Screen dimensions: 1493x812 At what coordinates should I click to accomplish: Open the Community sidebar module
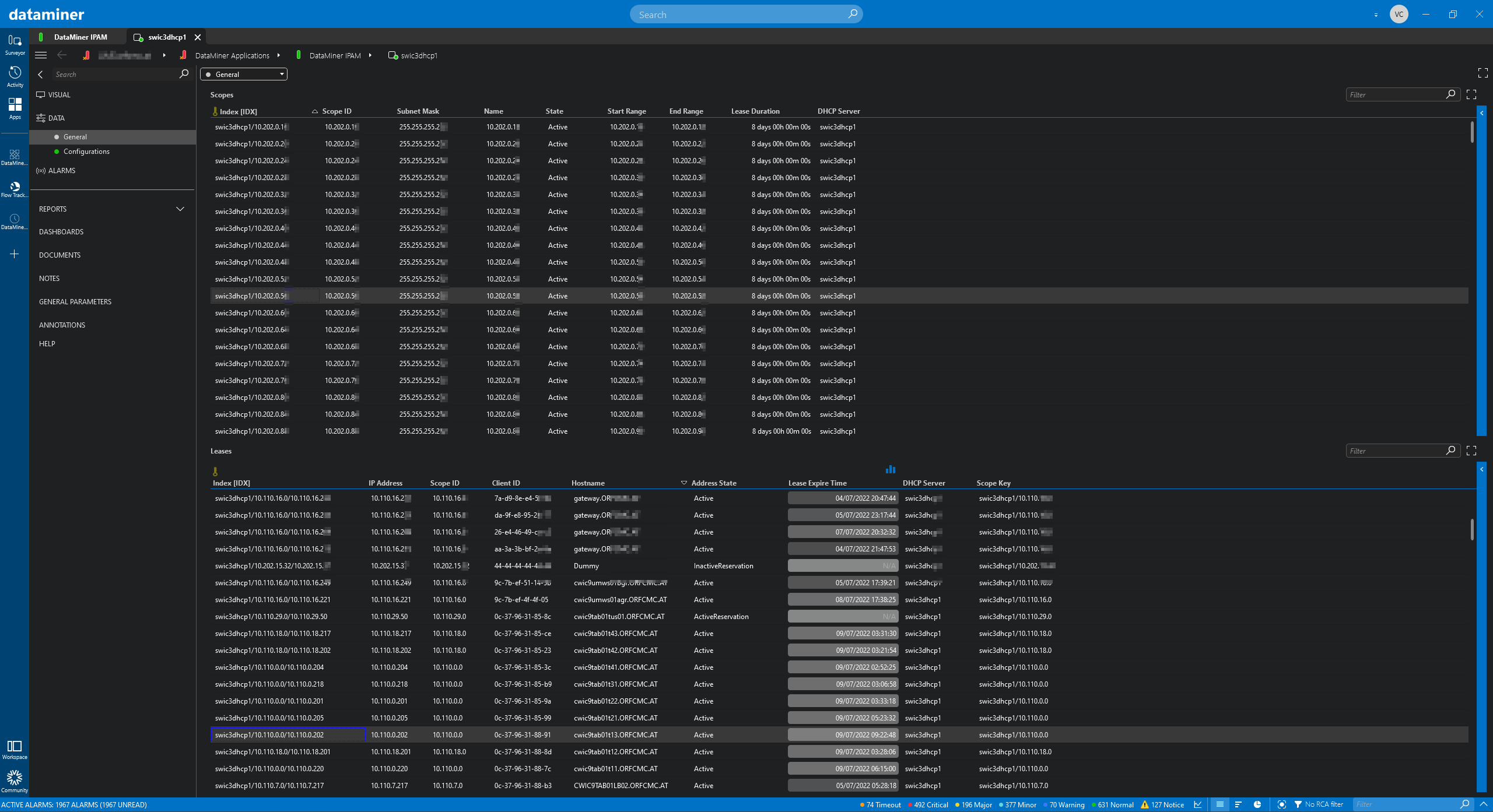pos(15,782)
